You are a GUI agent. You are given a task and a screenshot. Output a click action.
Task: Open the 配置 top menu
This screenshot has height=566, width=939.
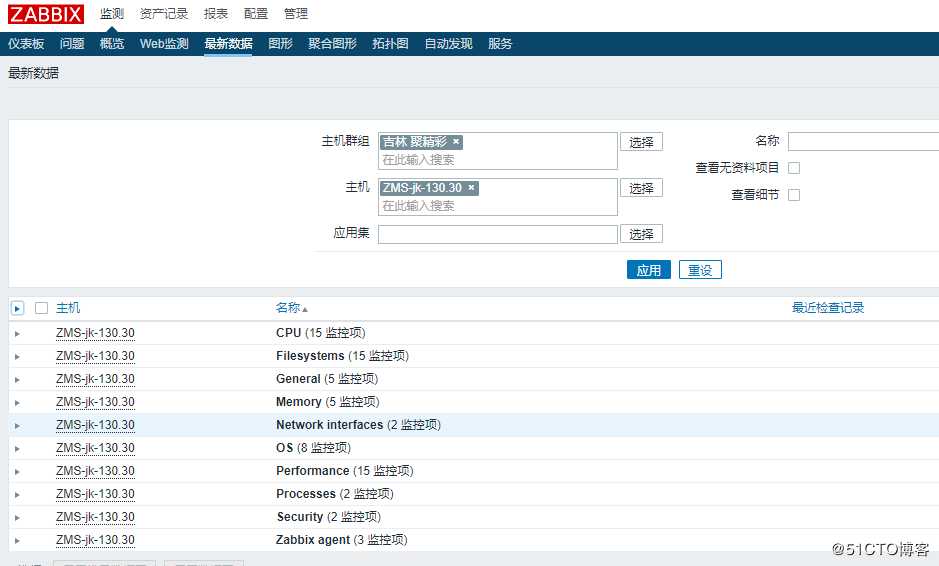pos(256,14)
